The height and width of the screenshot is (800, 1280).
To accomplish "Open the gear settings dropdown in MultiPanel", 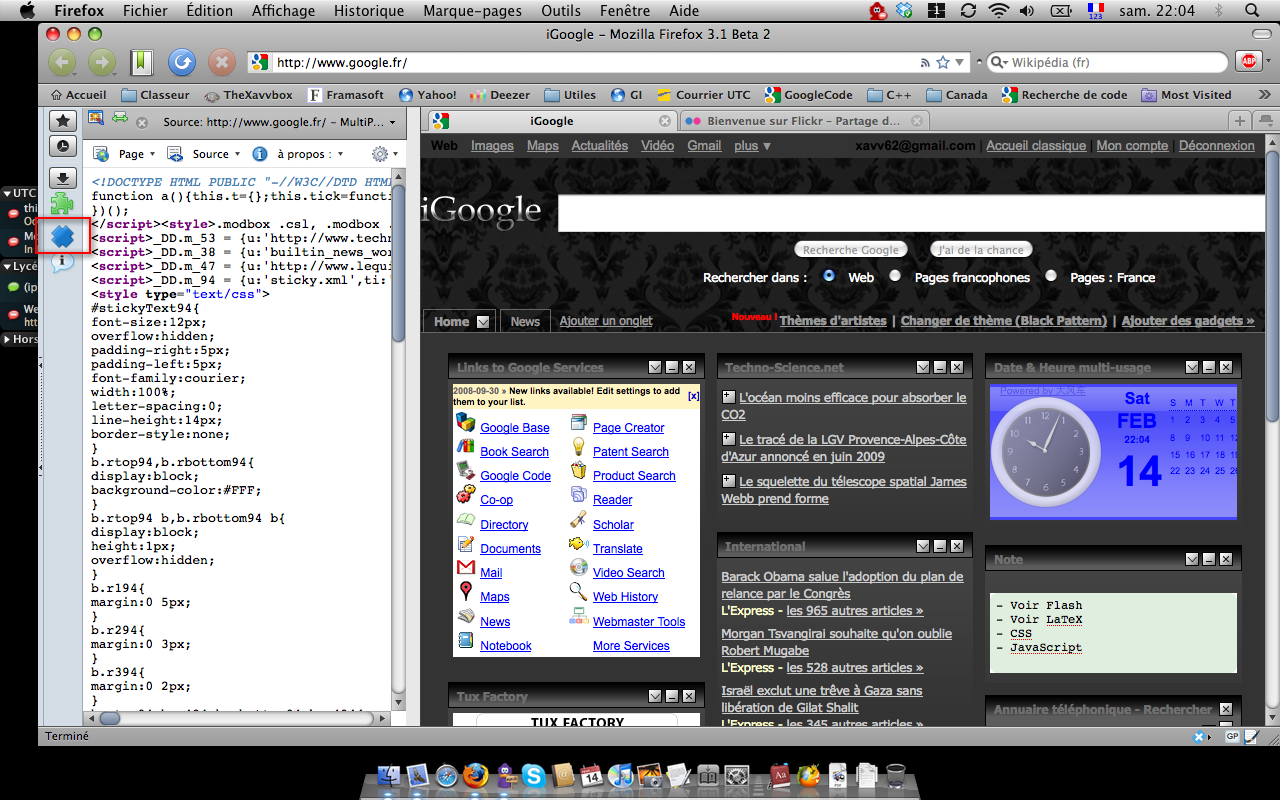I will pos(384,154).
